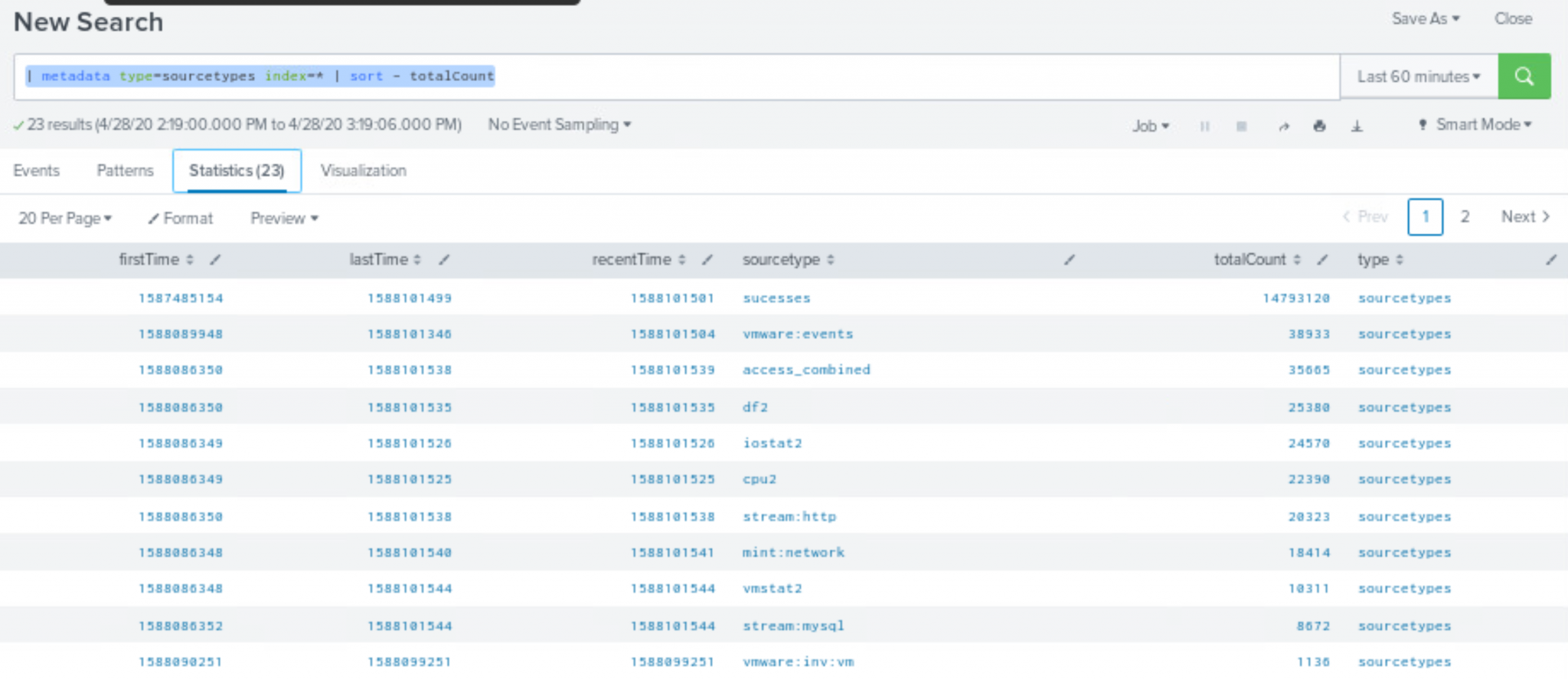This screenshot has width=1568, height=679.
Task: Switch to the Patterns tab
Action: click(x=125, y=171)
